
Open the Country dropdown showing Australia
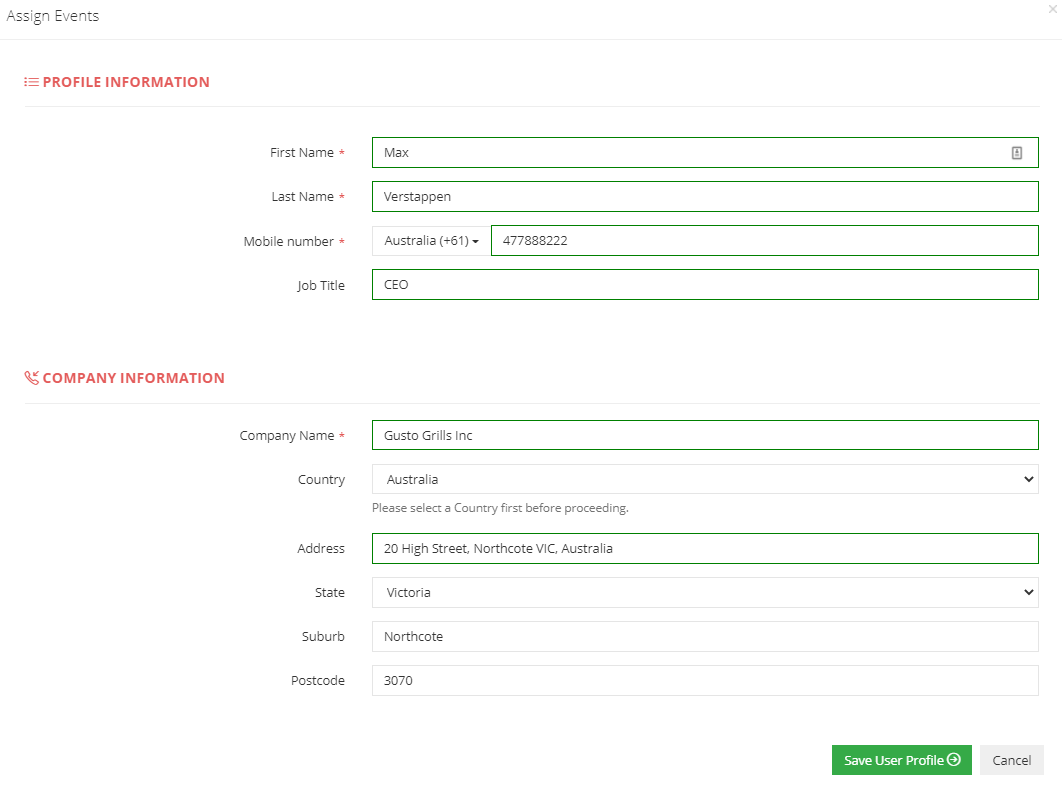pyautogui.click(x=705, y=479)
